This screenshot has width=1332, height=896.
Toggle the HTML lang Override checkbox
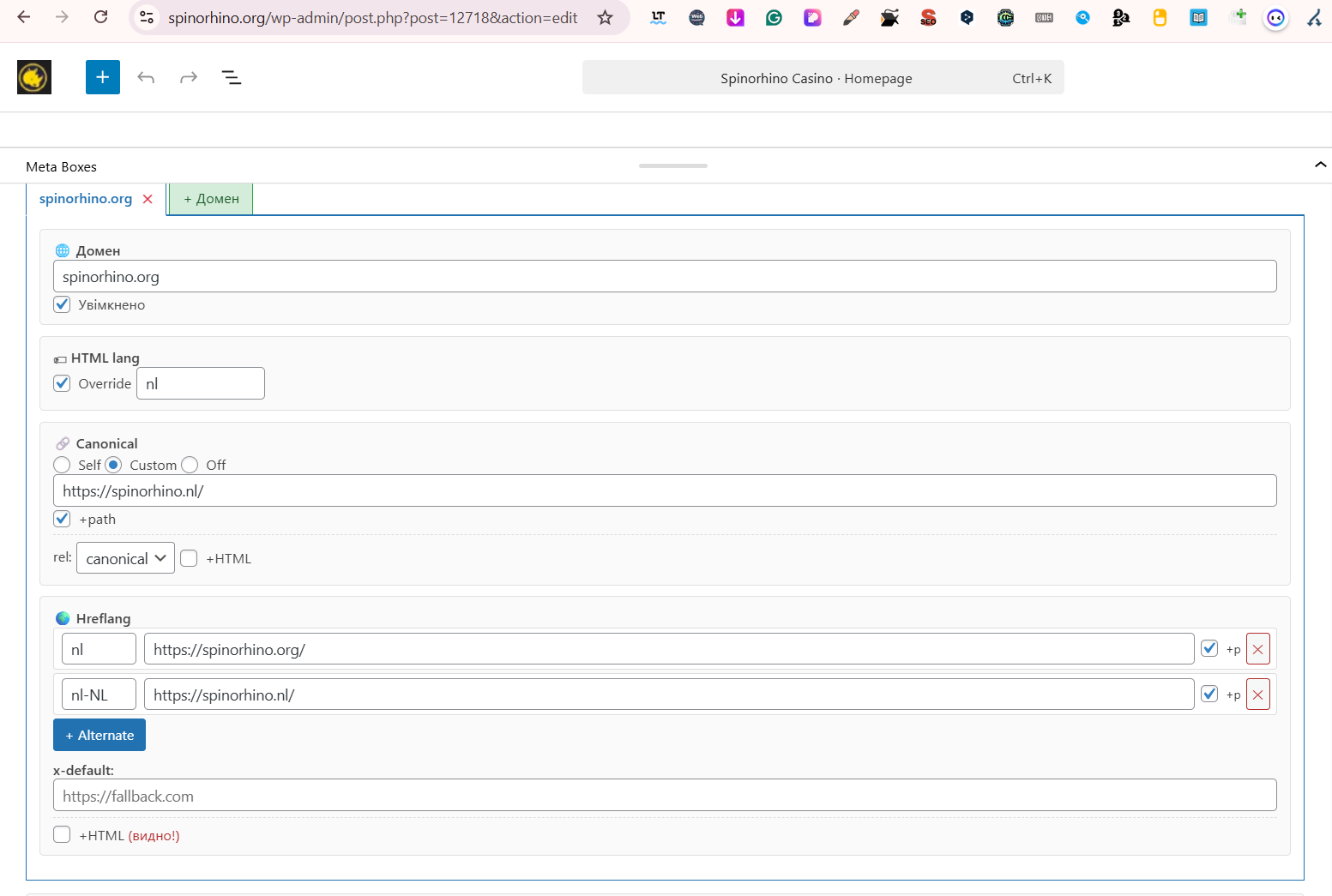(62, 383)
